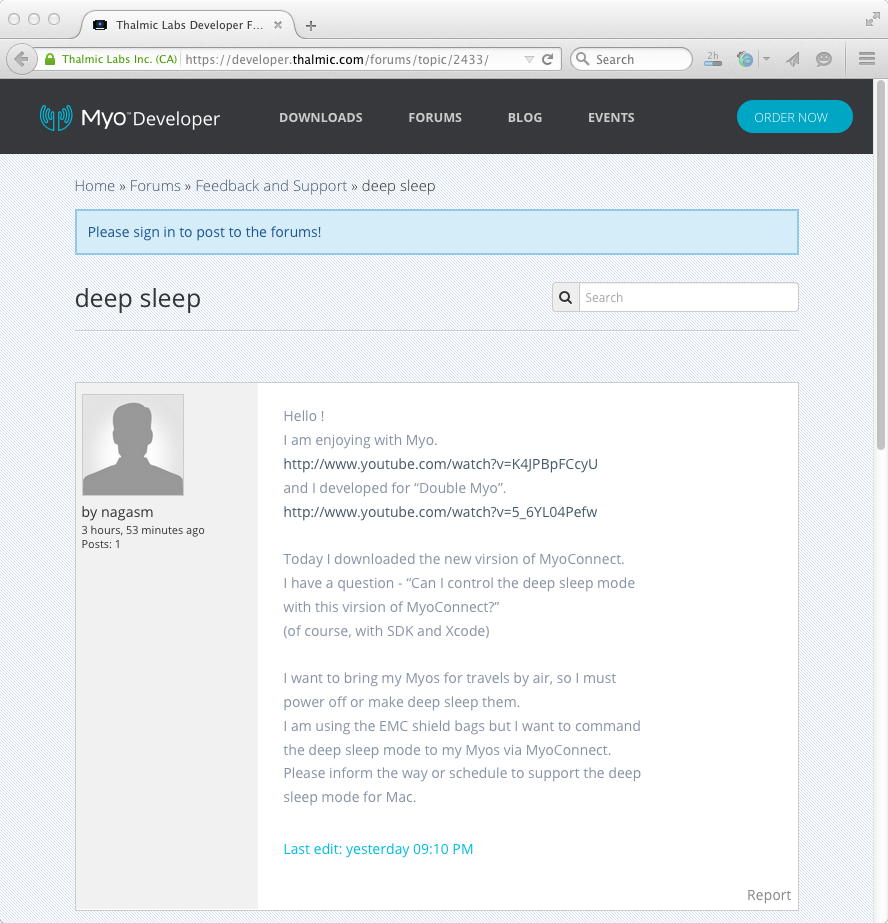Click the nagasm user avatar
Image resolution: width=888 pixels, height=923 pixels.
pyautogui.click(x=133, y=444)
